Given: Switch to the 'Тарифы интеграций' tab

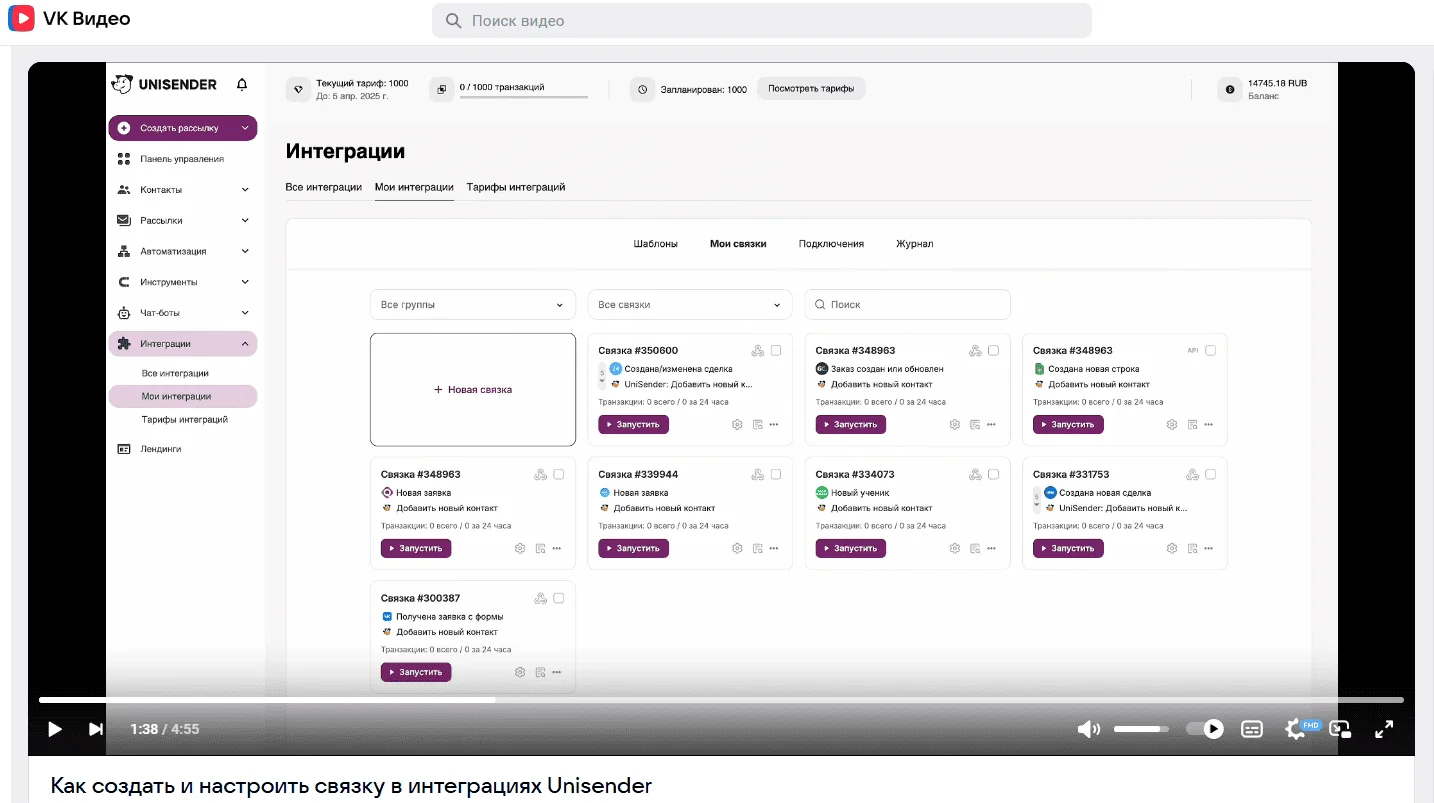Looking at the screenshot, I should (516, 187).
